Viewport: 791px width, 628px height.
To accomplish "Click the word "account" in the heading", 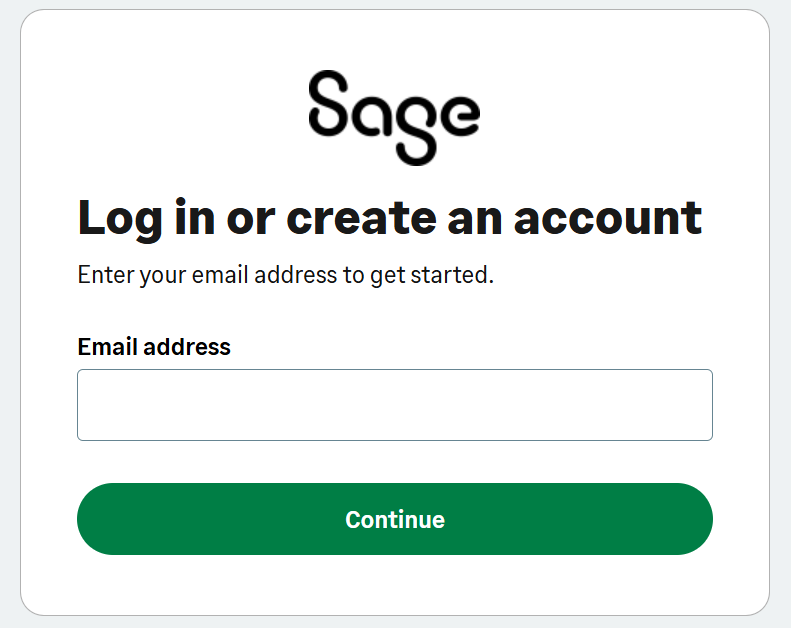I will click(608, 218).
